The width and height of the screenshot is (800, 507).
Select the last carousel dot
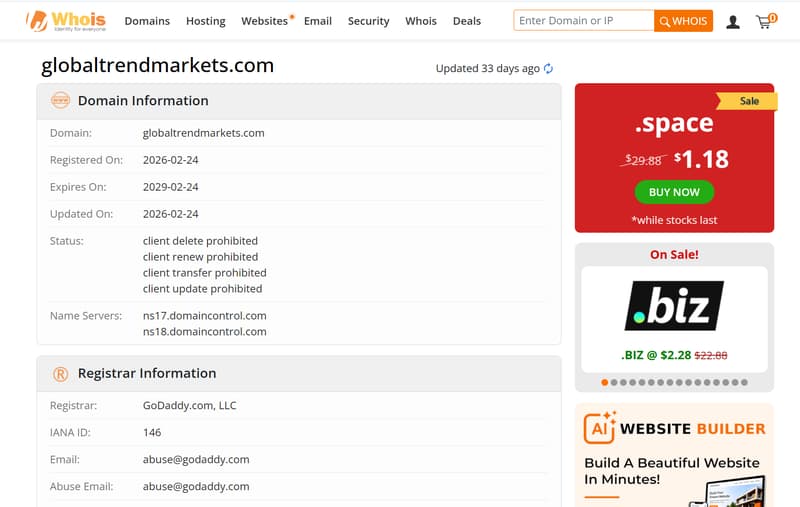point(744,382)
